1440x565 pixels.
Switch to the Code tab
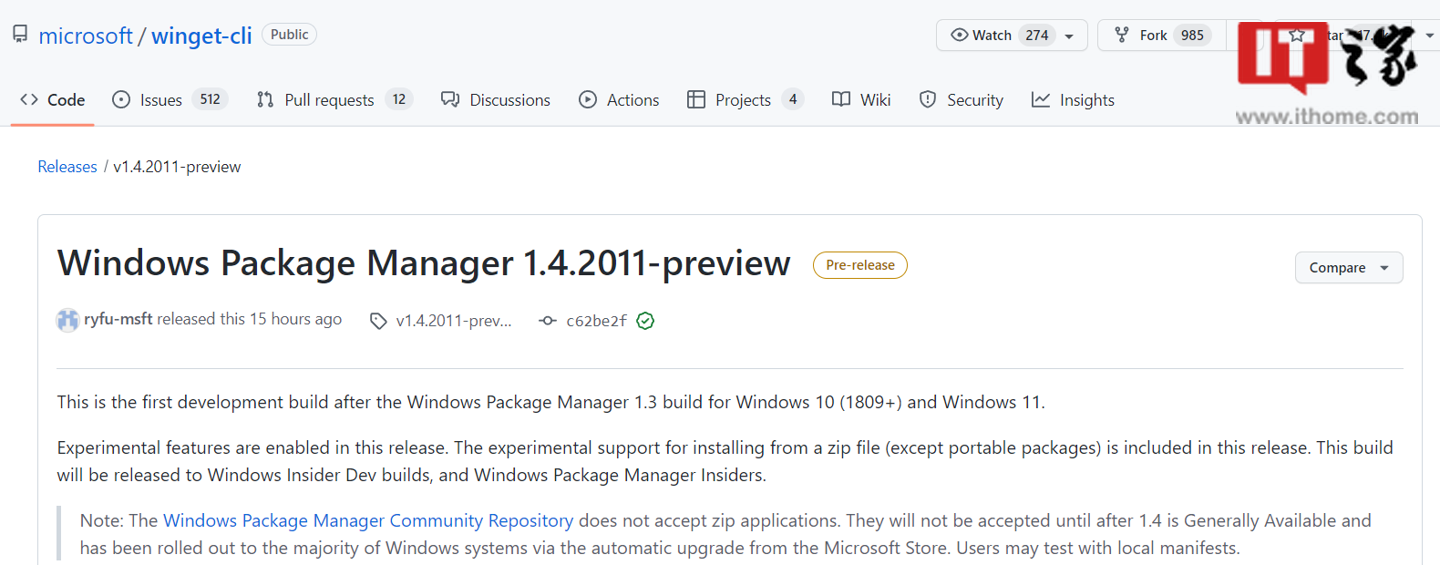pyautogui.click(x=53, y=100)
